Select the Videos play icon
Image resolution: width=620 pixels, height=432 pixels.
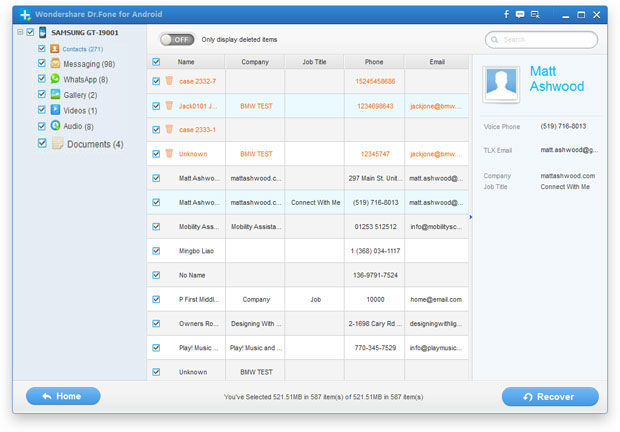click(55, 110)
